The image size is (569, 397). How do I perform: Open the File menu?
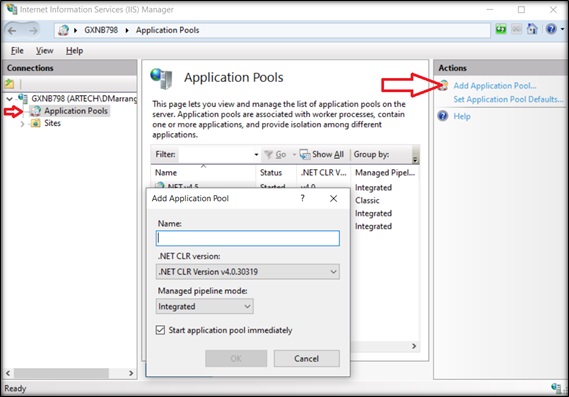point(17,51)
